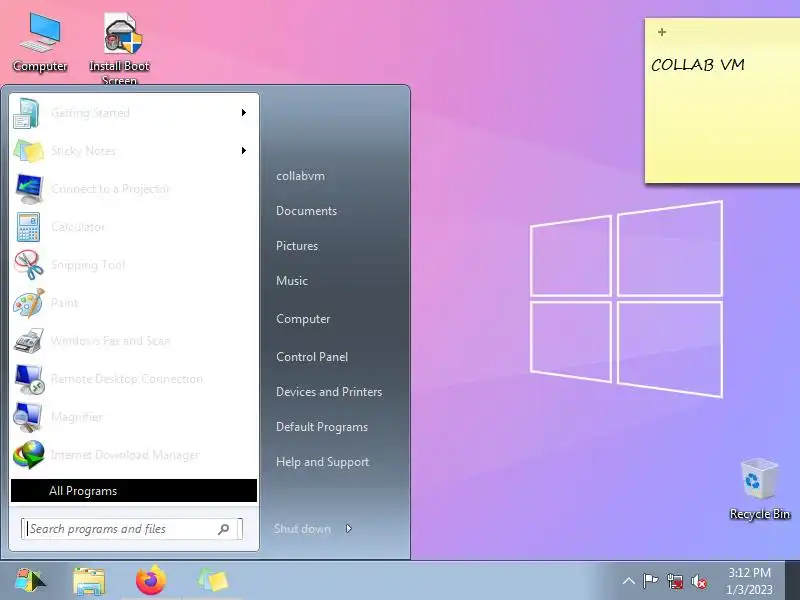Open Music from the Start menu

click(x=292, y=281)
